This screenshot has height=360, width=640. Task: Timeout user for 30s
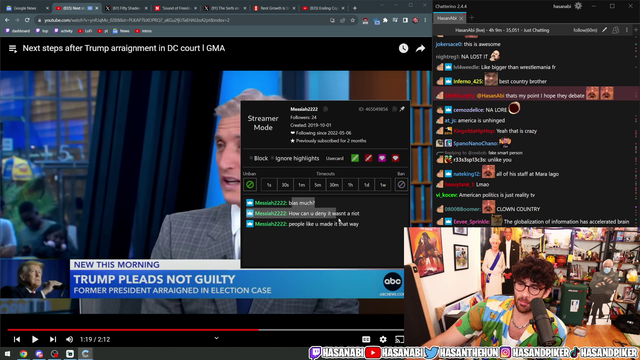coord(285,185)
